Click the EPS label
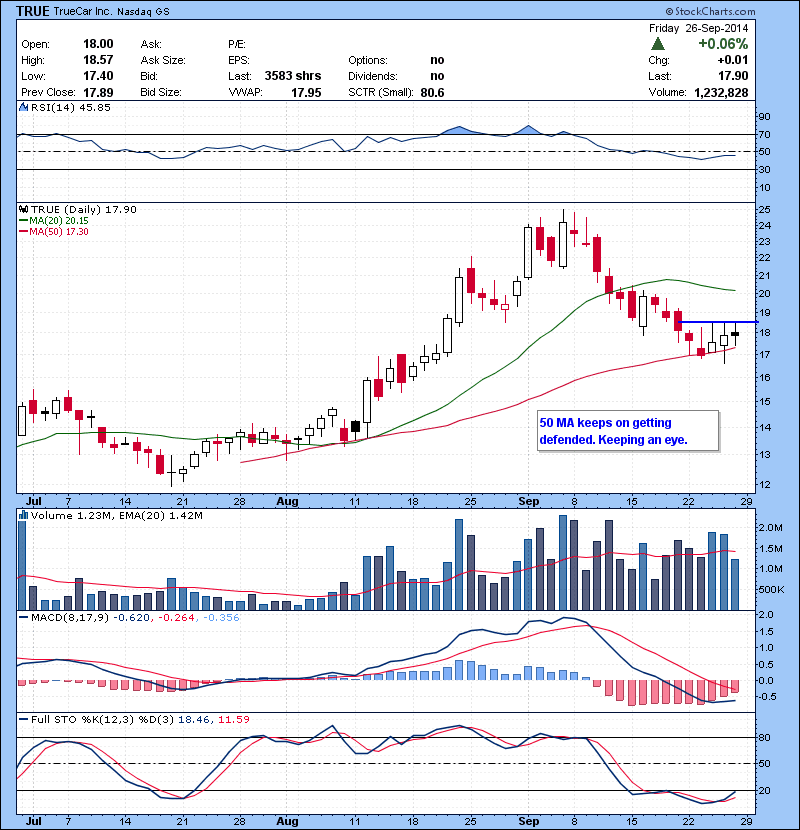Viewport: 800px width, 830px height. coord(239,60)
